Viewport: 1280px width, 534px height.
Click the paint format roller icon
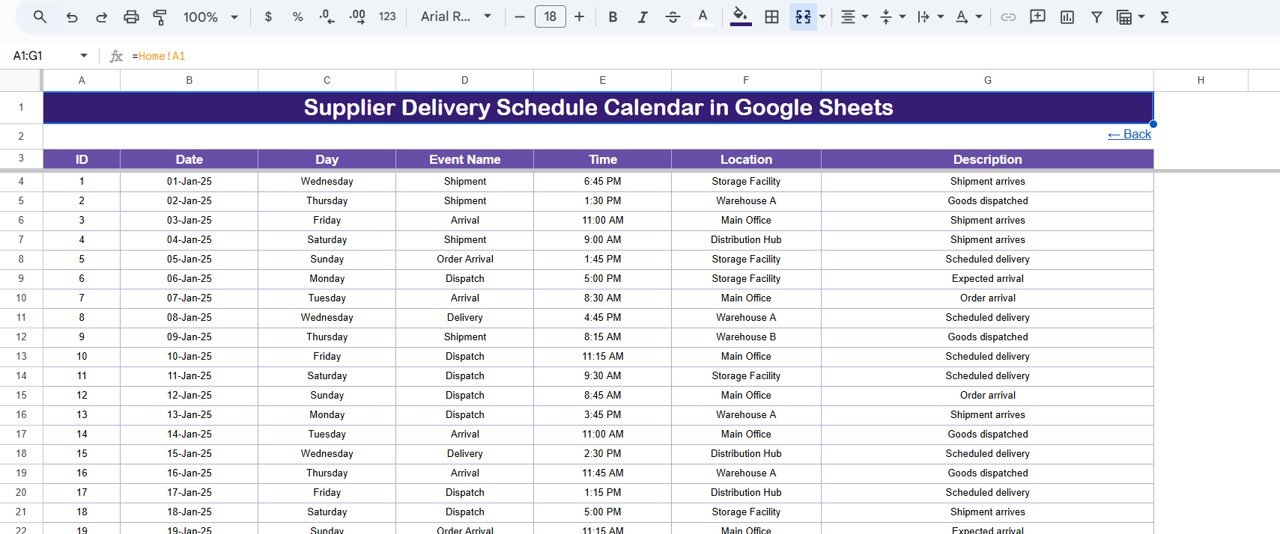(x=160, y=17)
